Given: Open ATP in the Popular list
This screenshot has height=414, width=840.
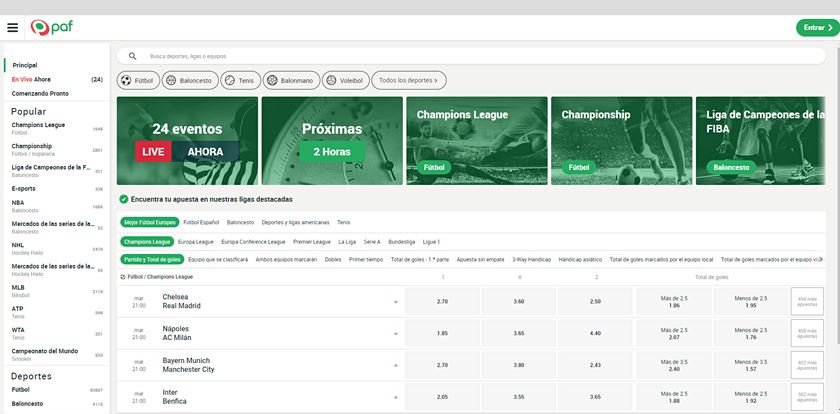Looking at the screenshot, I should [57, 312].
